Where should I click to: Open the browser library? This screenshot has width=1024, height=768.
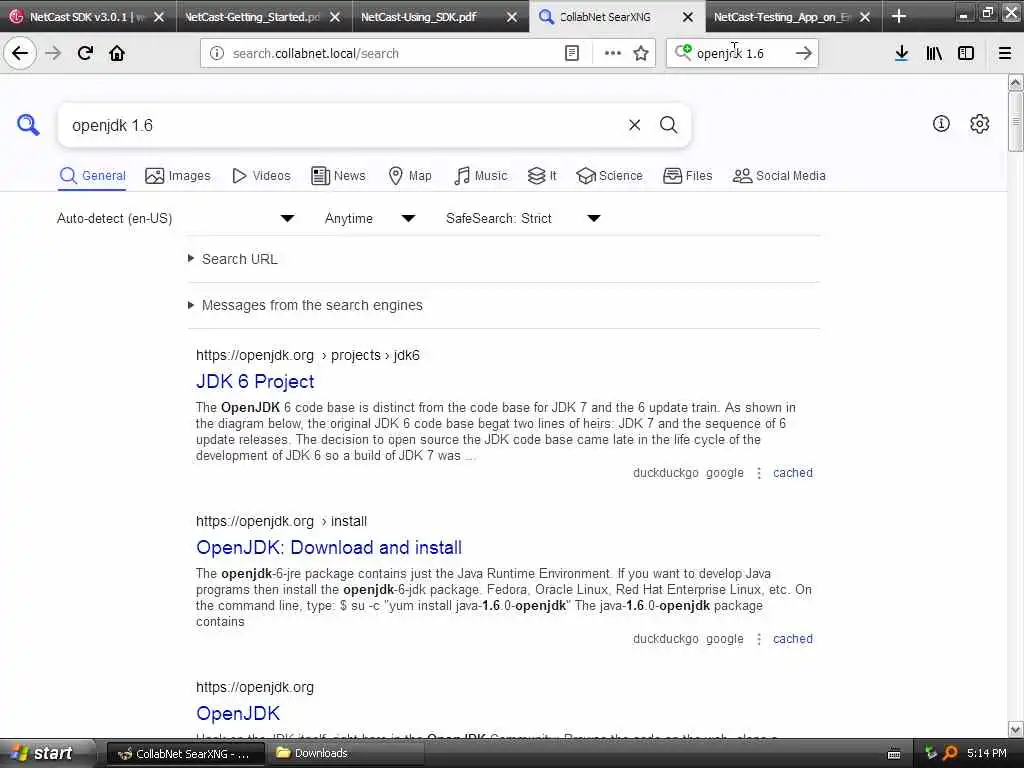click(x=934, y=54)
